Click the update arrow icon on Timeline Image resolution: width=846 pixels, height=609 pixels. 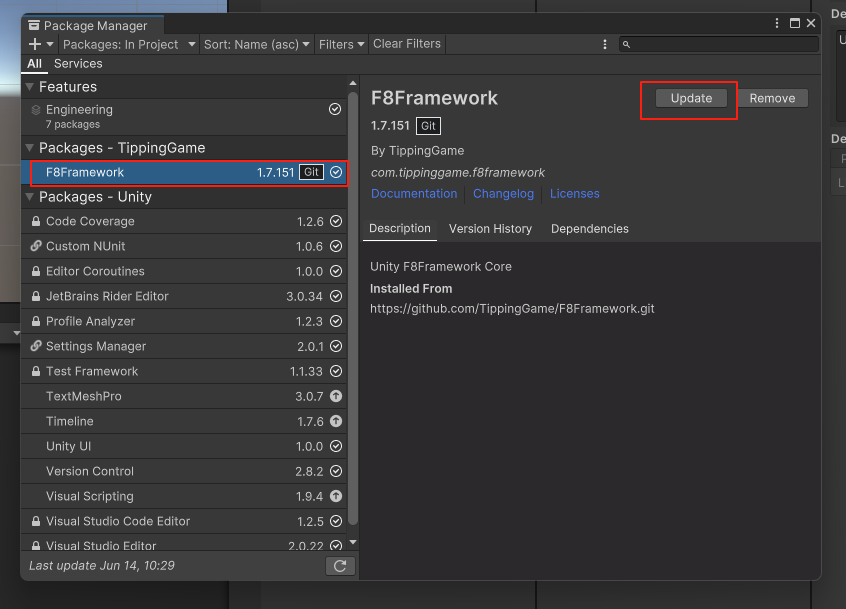pyautogui.click(x=334, y=421)
